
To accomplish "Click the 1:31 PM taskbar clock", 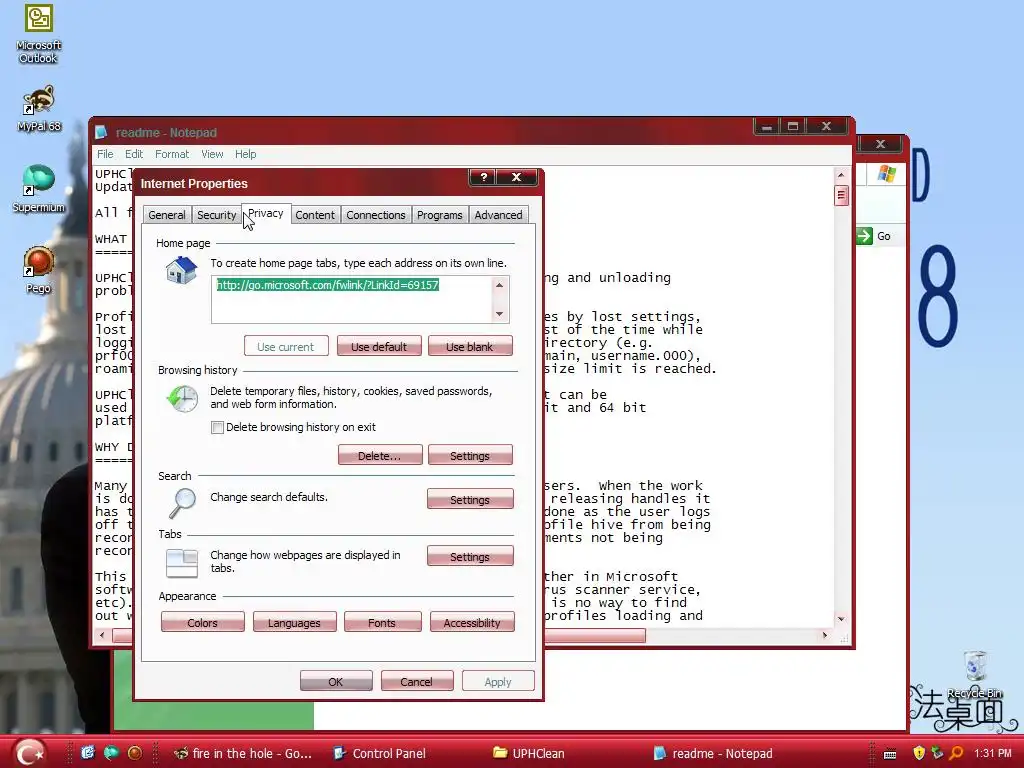I will point(993,754).
